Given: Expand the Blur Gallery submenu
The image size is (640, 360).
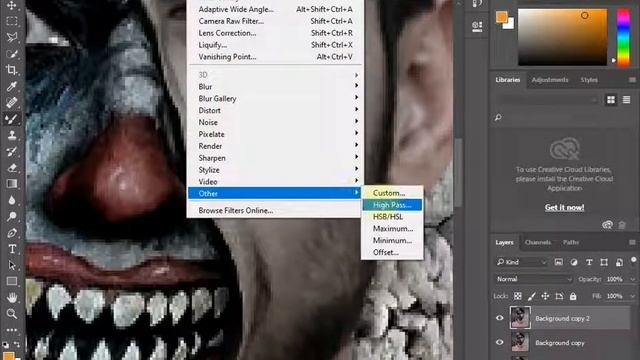Looking at the screenshot, I should point(275,98).
